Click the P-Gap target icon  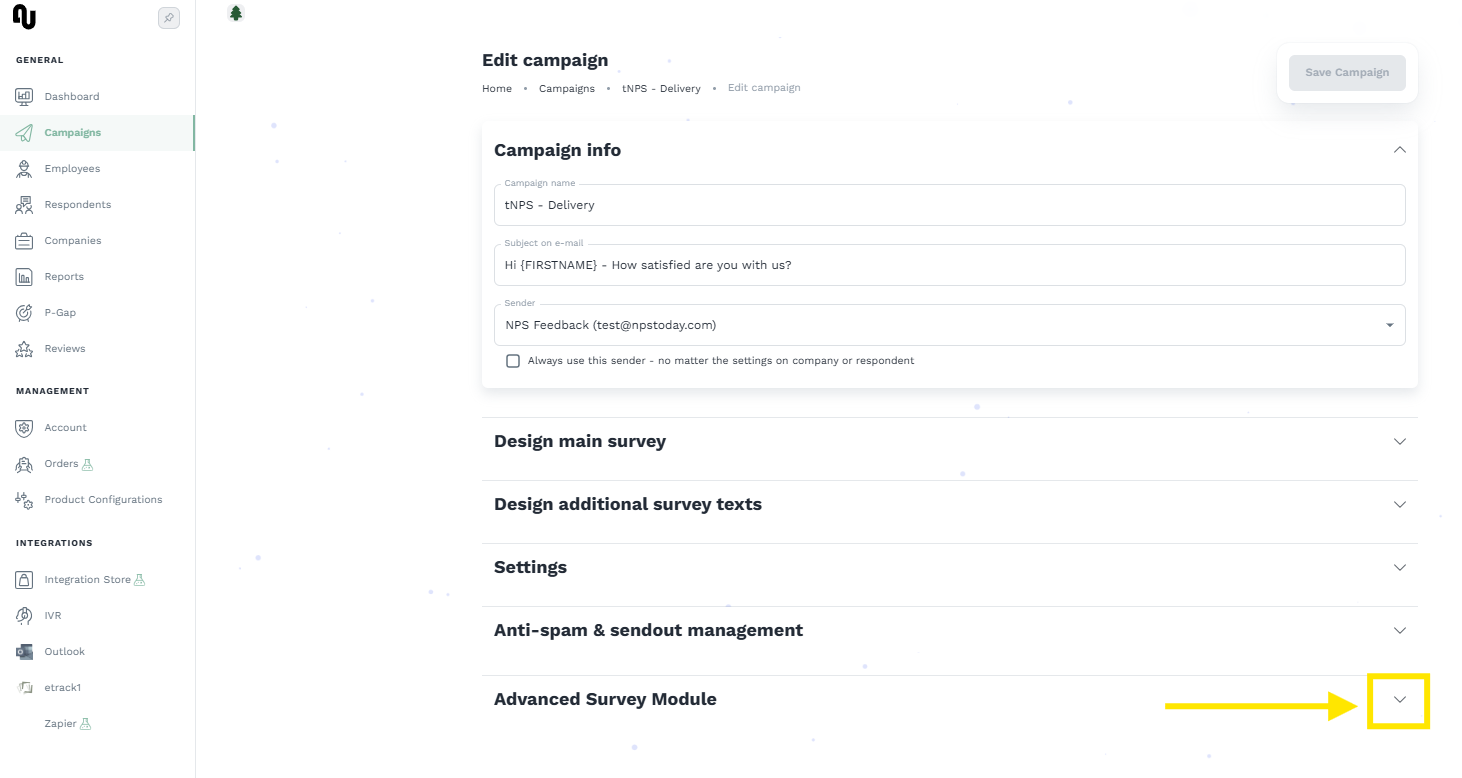tap(24, 313)
